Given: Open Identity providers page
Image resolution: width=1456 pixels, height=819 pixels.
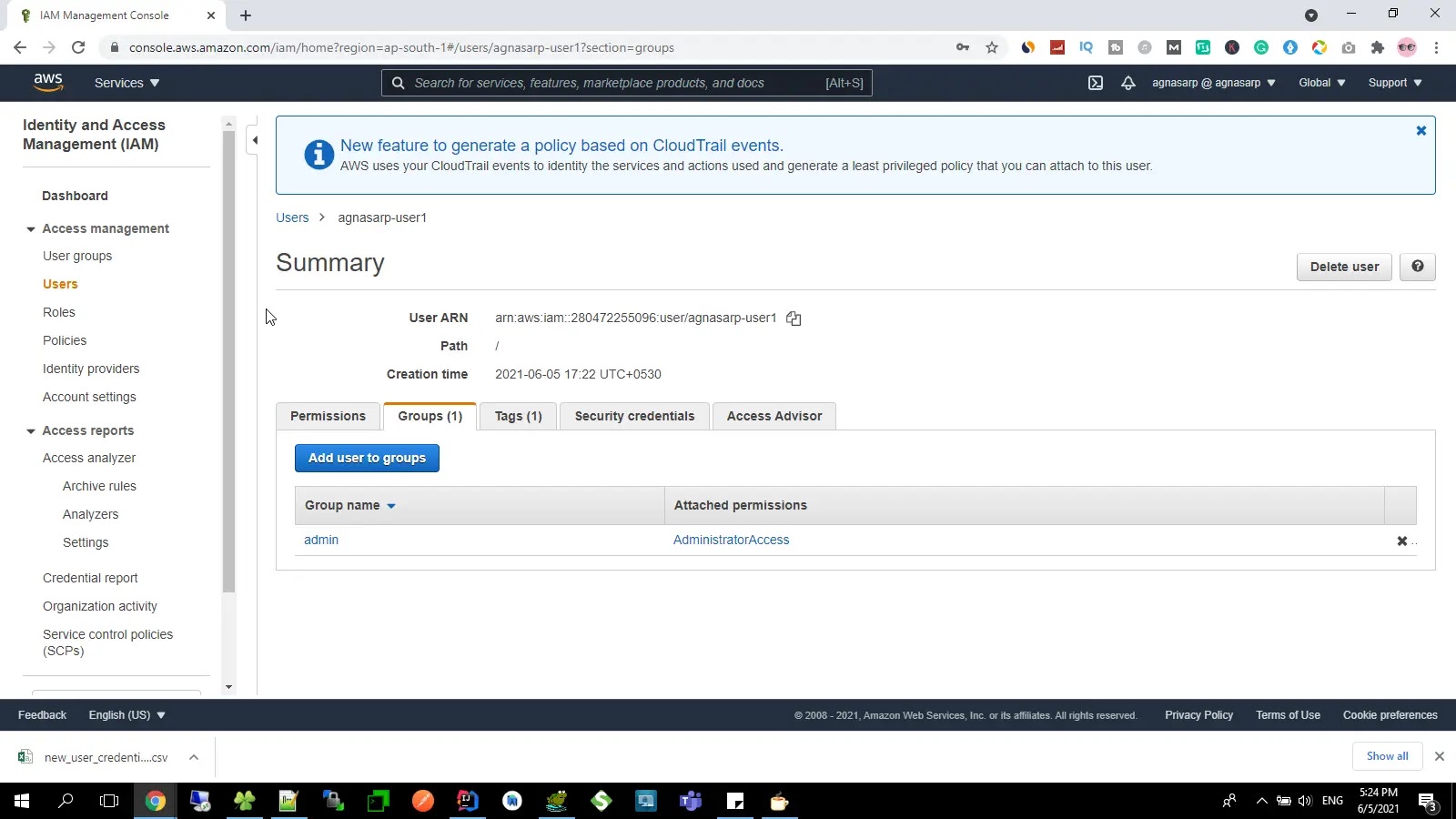Looking at the screenshot, I should point(91,369).
